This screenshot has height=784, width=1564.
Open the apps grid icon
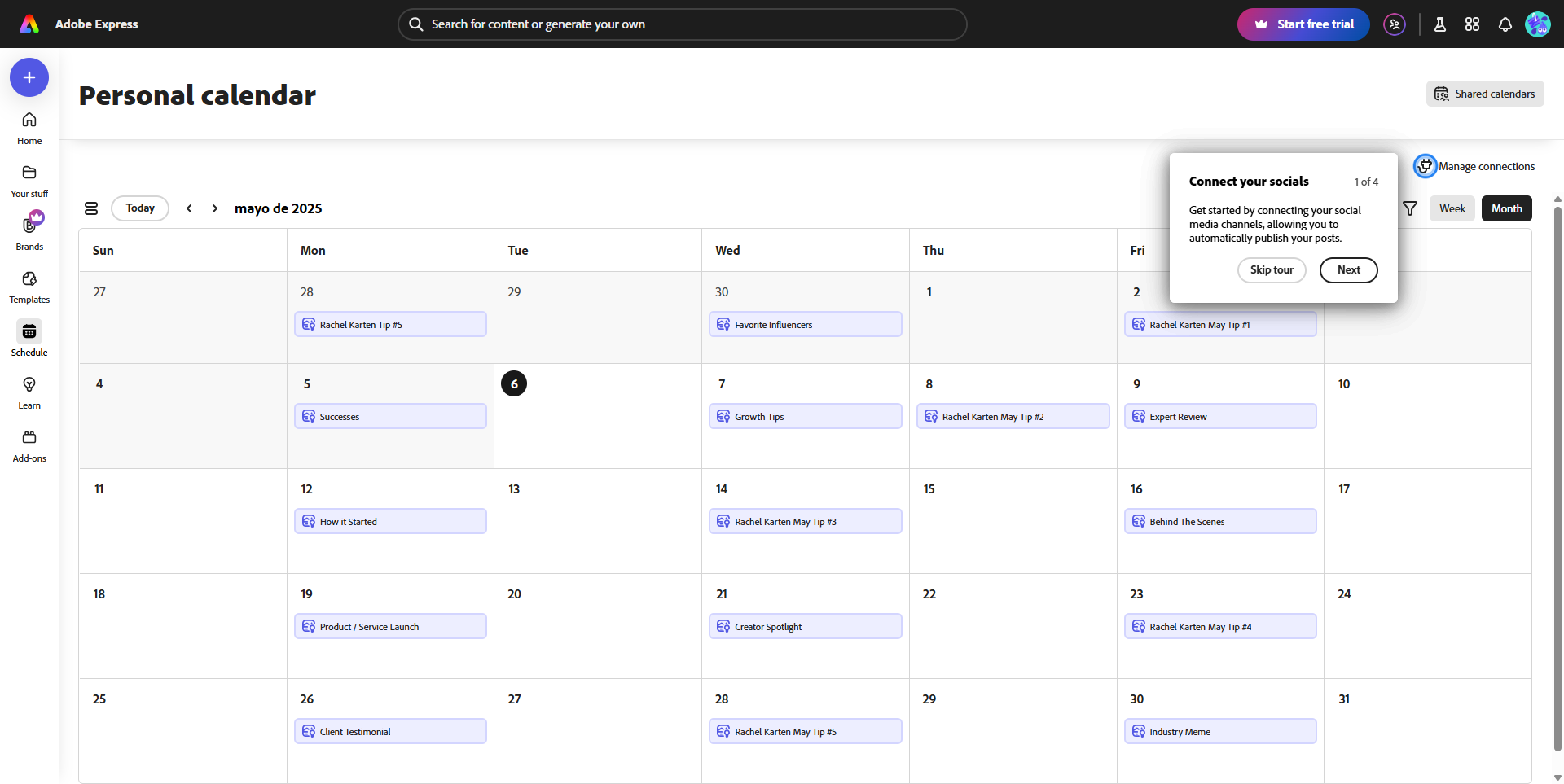[x=1472, y=24]
